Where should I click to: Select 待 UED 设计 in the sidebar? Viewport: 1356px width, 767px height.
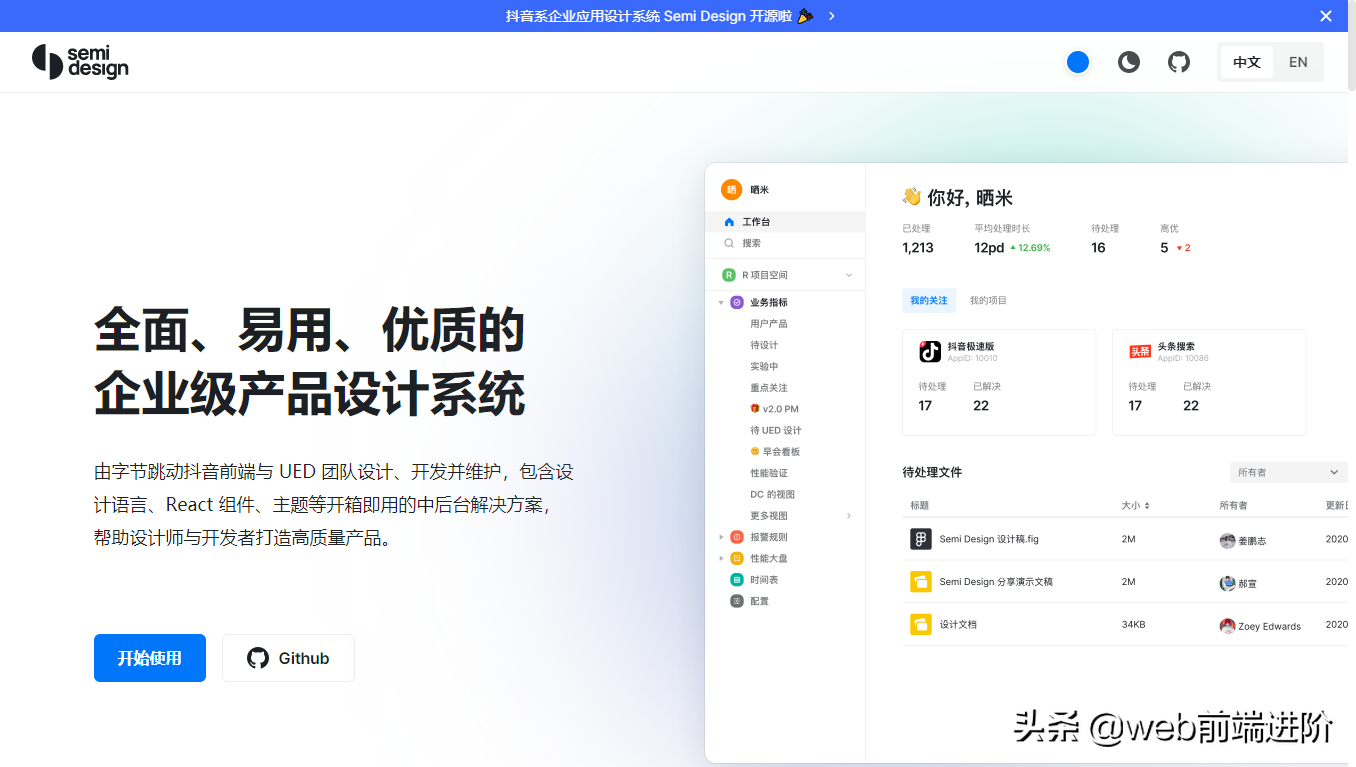776,431
